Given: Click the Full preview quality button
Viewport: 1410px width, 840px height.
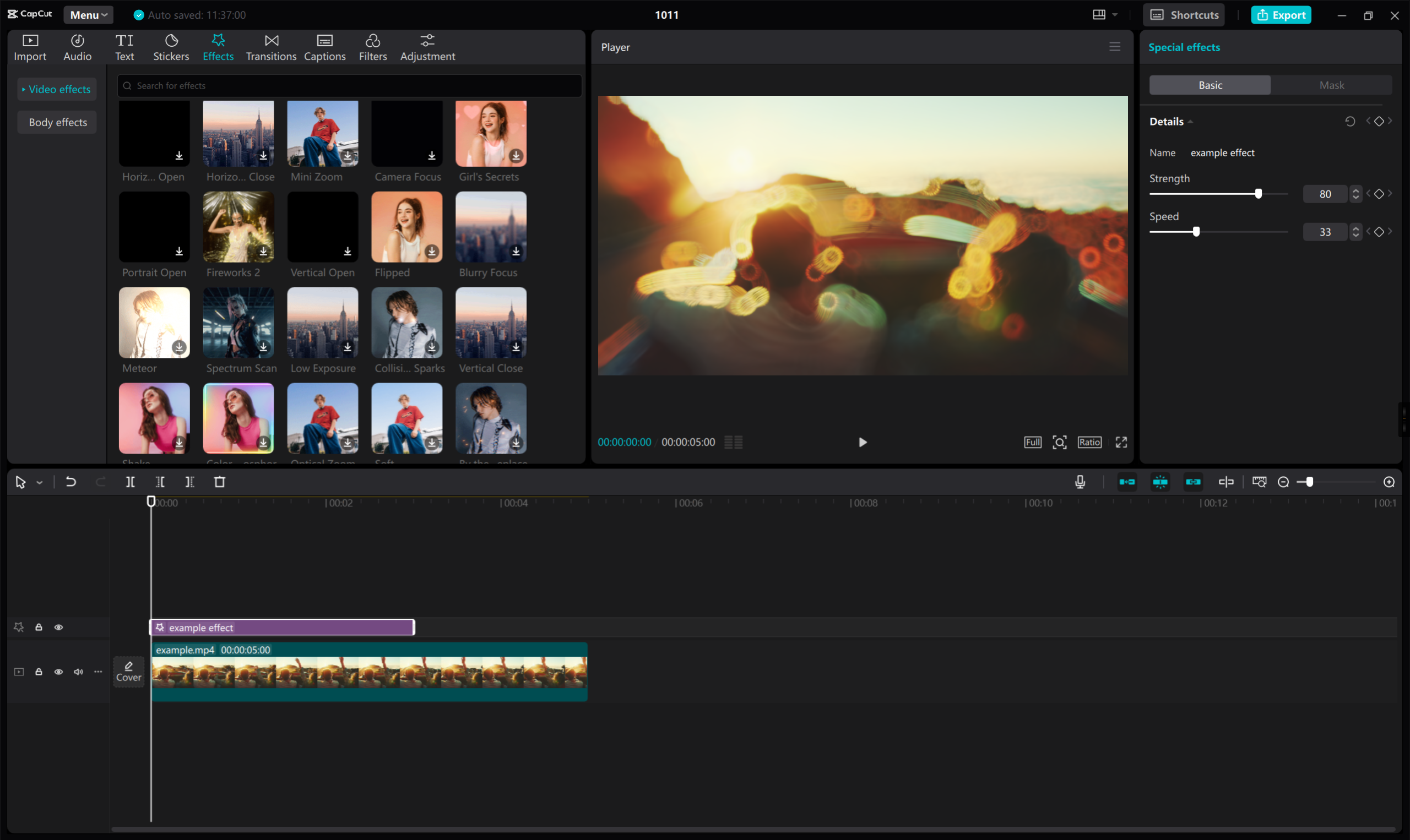Looking at the screenshot, I should (x=1032, y=442).
